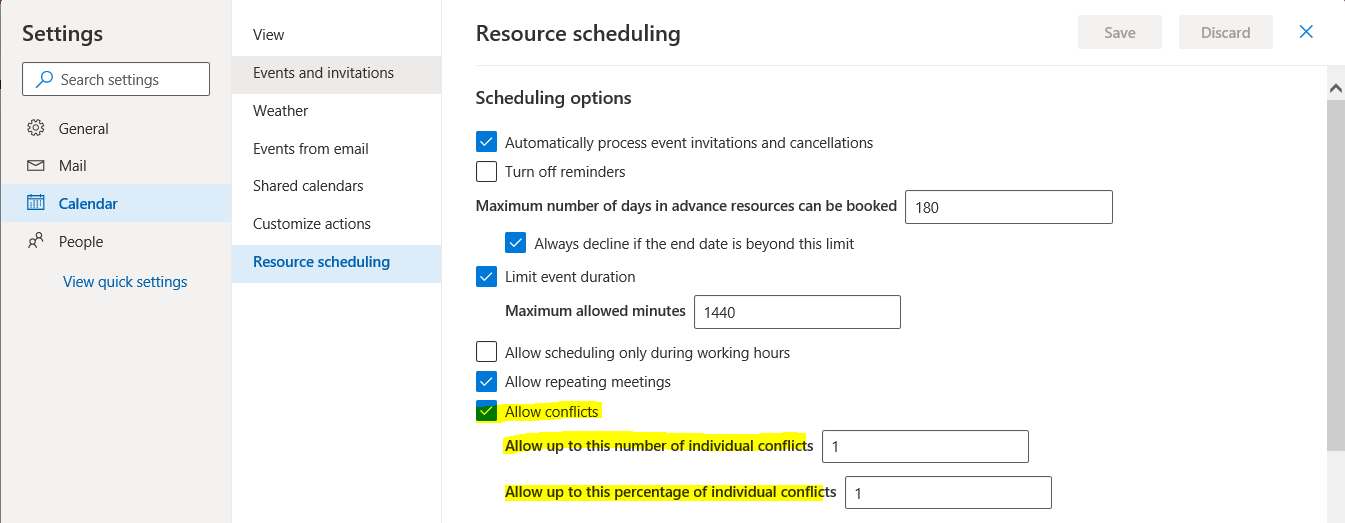Toggle Allow scheduling only during working hours

click(x=486, y=352)
